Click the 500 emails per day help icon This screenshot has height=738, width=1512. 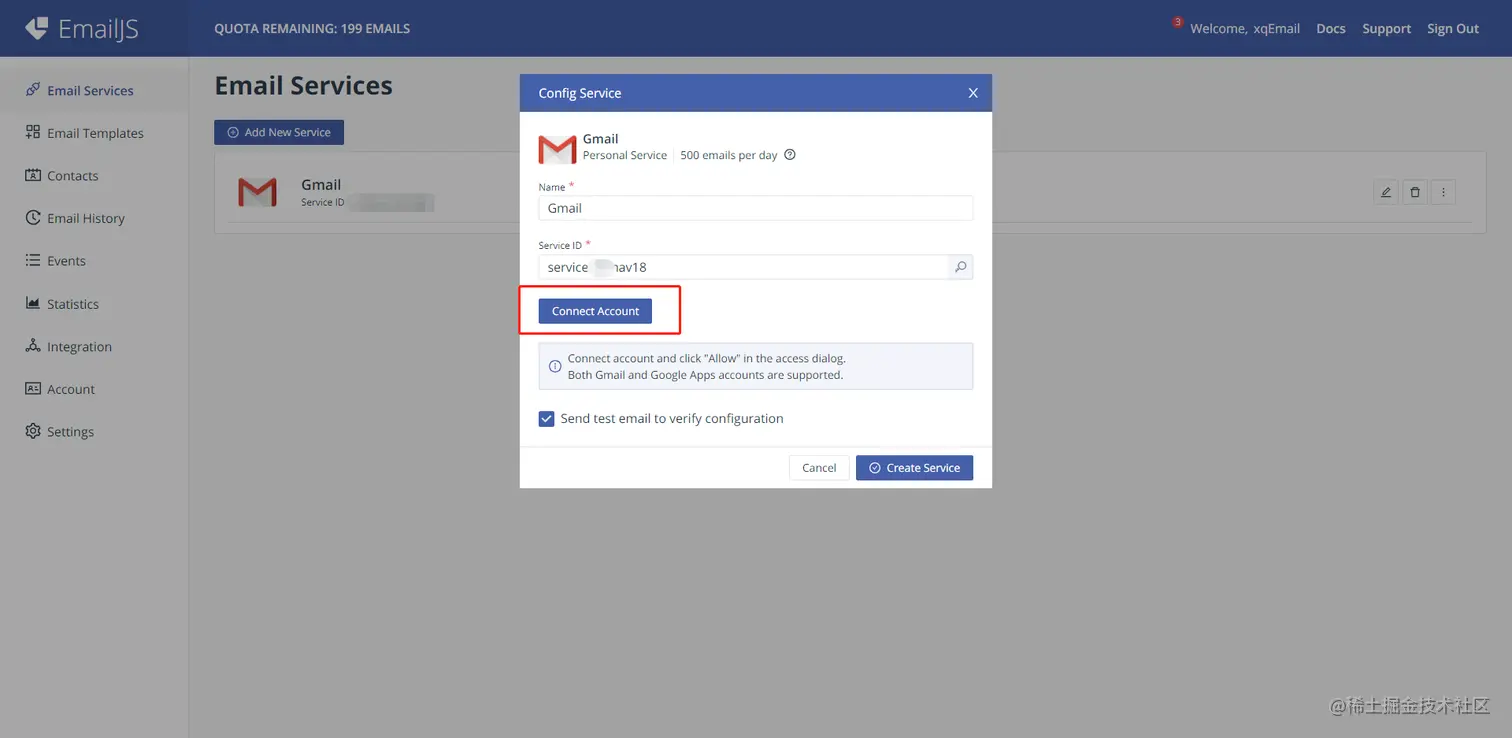coord(790,155)
